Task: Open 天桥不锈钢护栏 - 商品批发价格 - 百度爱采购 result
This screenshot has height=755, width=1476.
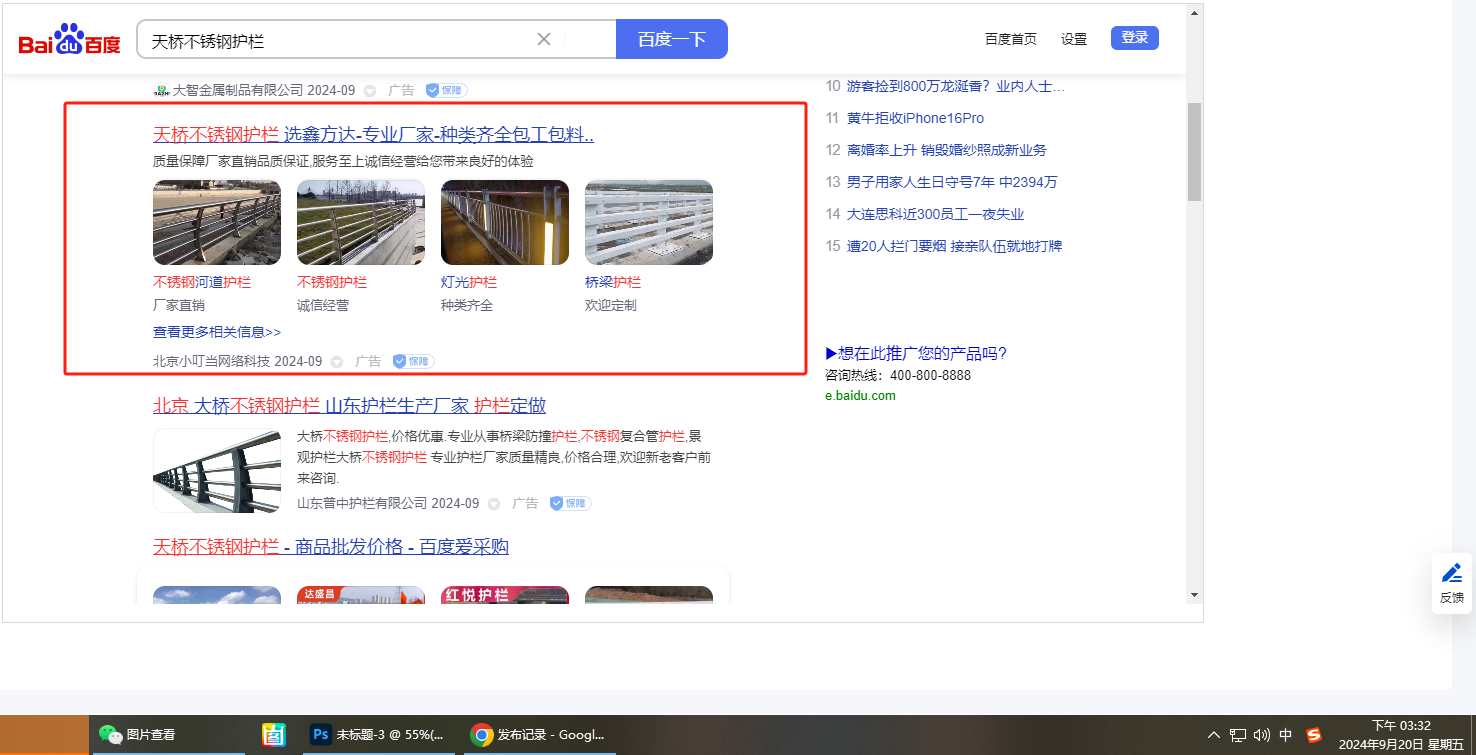Action: point(331,547)
